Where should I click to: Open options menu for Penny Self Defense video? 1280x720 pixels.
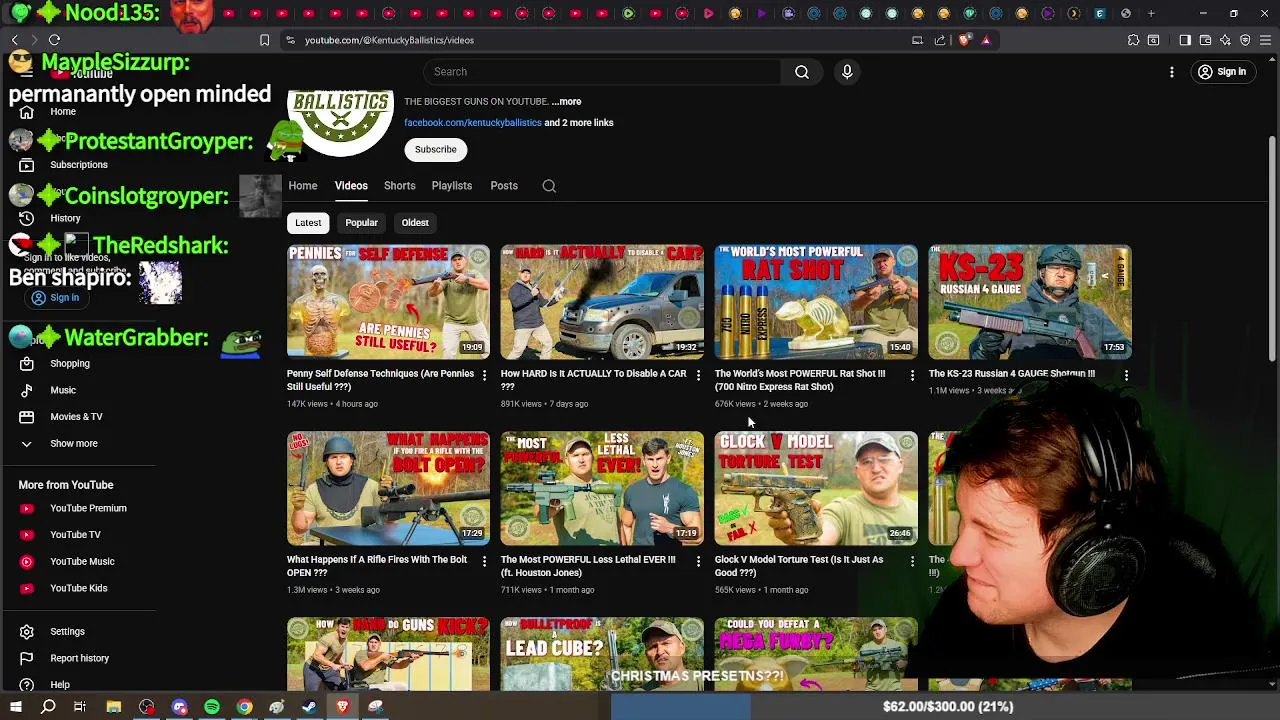click(x=484, y=375)
